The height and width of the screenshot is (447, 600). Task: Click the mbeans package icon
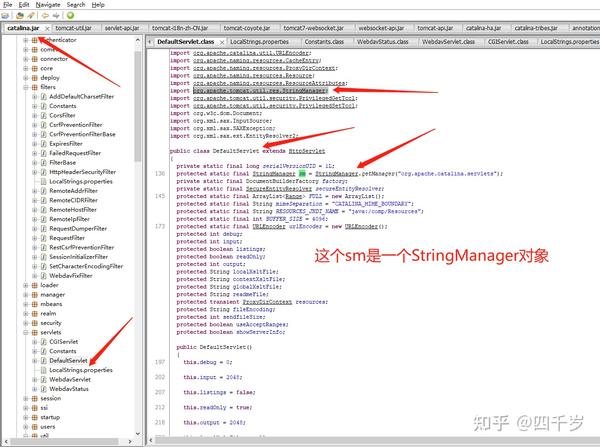34,304
